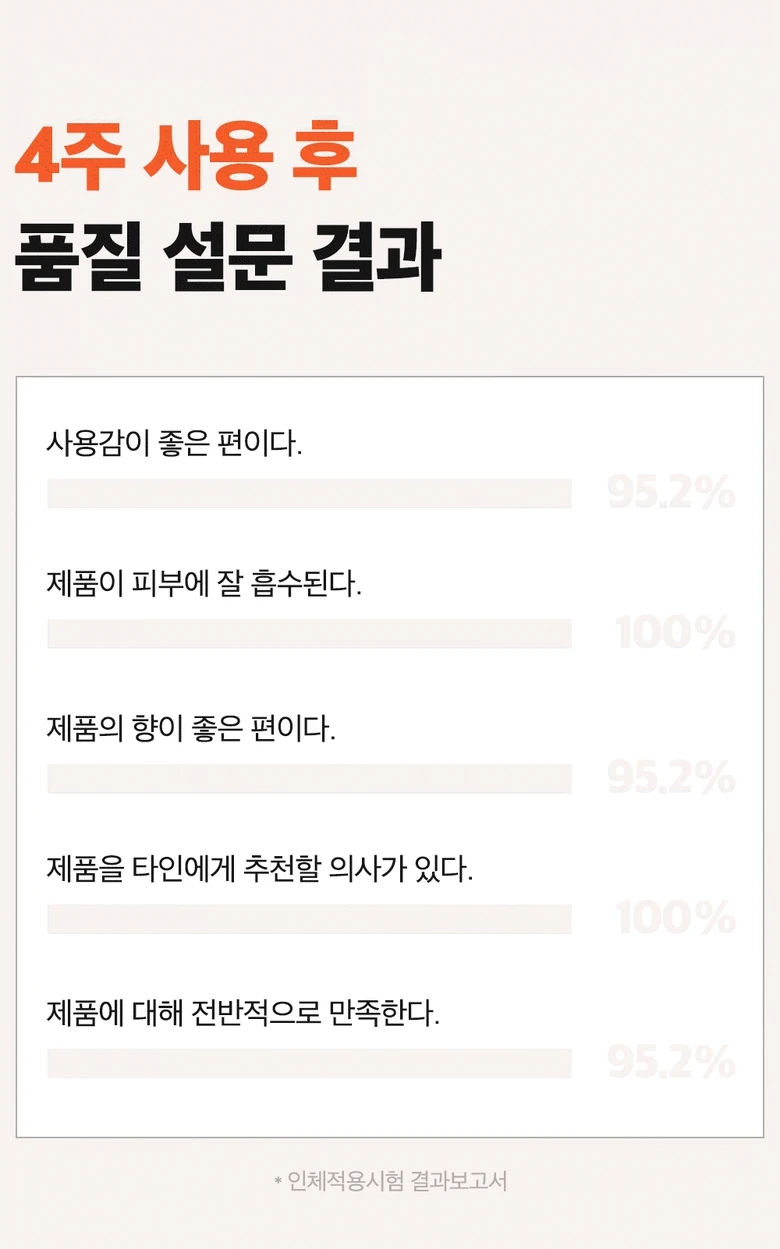Click the progress bar under '사용감이 좋은 편이다.'
This screenshot has width=780, height=1249.
click(309, 493)
